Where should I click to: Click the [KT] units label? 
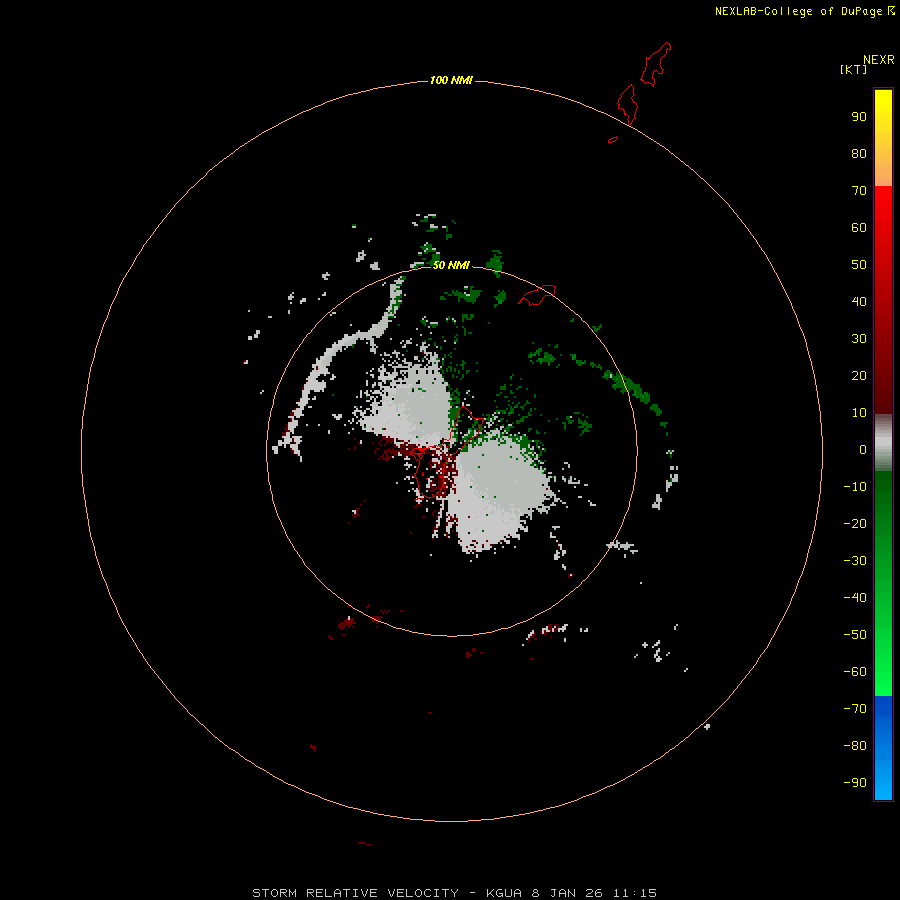854,69
